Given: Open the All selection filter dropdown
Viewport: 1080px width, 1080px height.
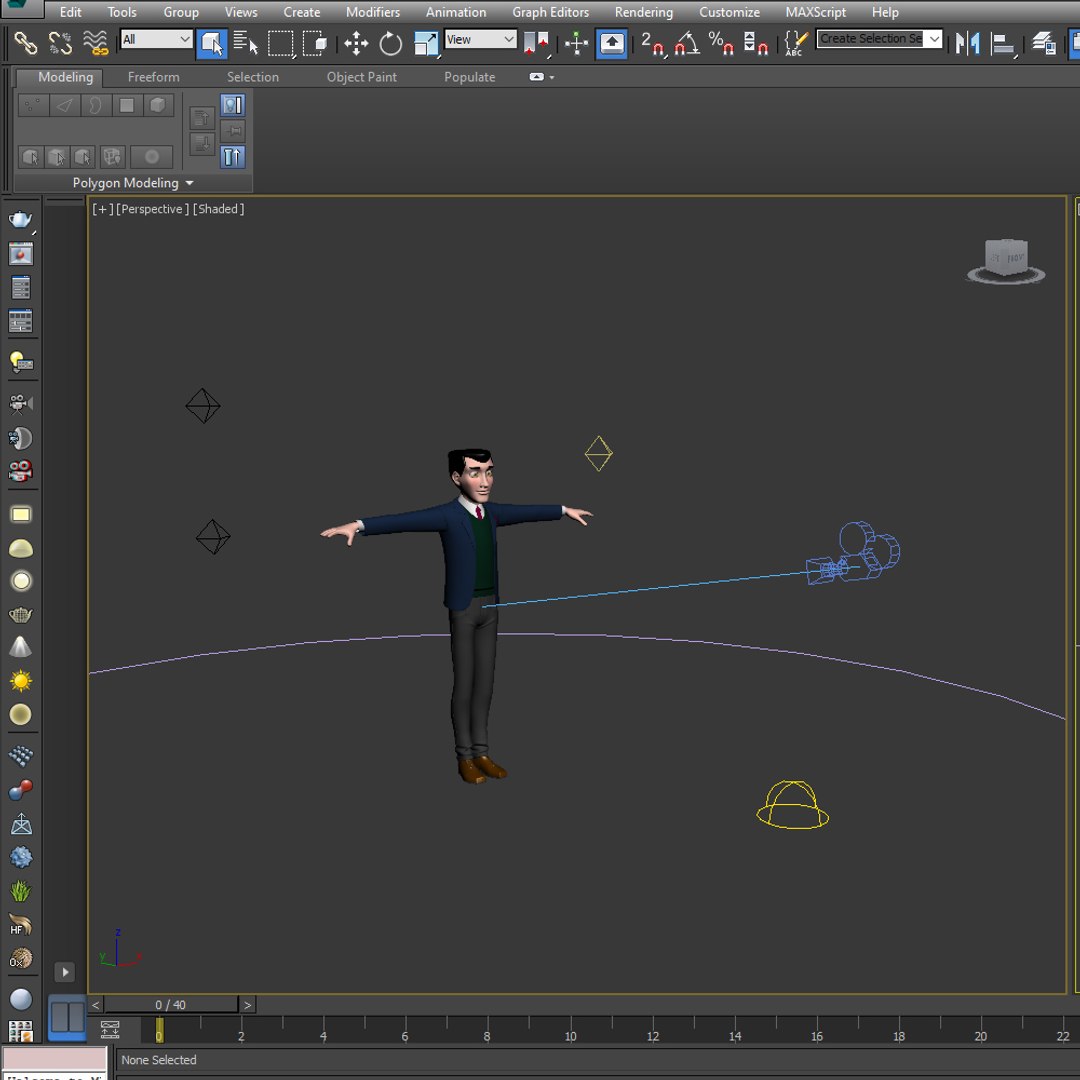Looking at the screenshot, I should click(156, 39).
